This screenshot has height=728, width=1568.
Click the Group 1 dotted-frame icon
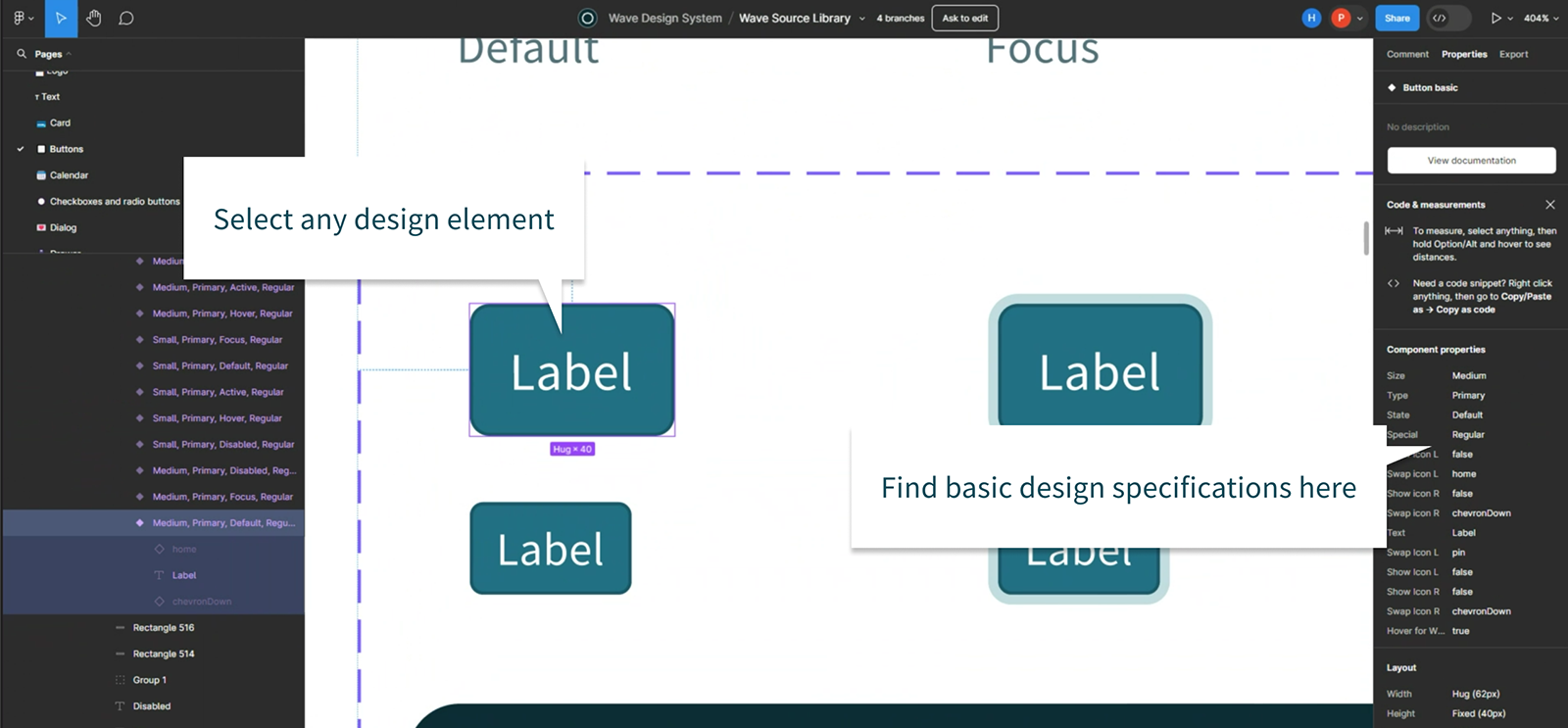point(121,680)
